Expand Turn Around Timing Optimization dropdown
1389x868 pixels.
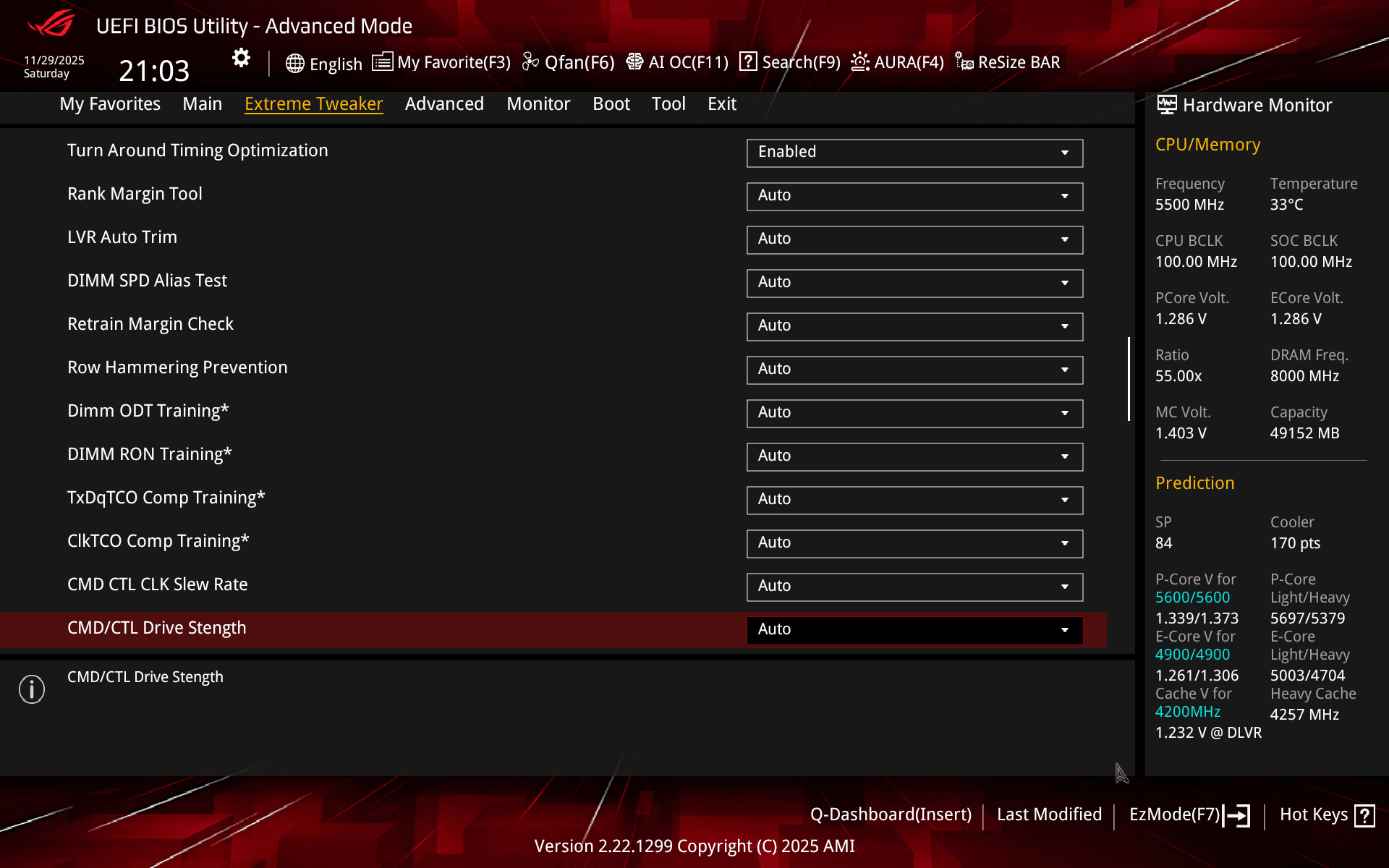tap(914, 153)
